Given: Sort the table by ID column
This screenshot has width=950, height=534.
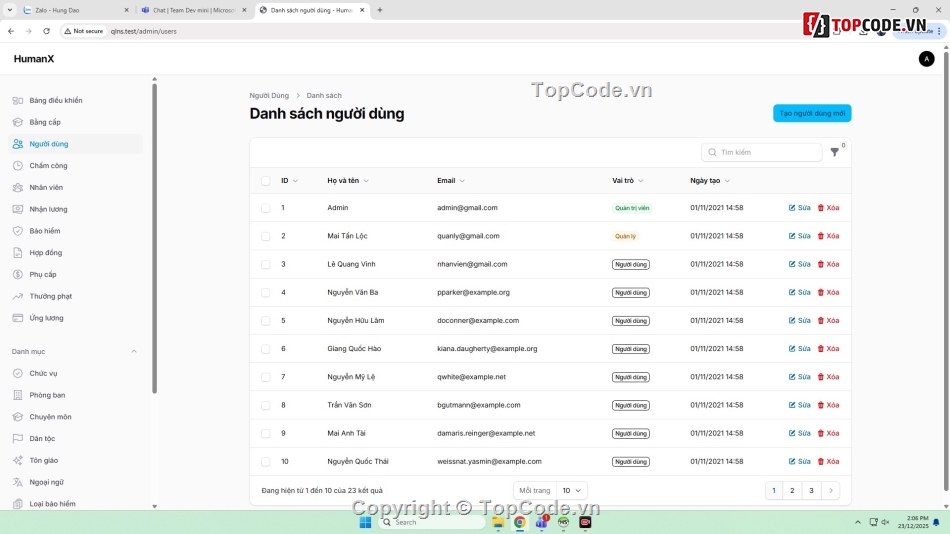Looking at the screenshot, I should coord(289,181).
